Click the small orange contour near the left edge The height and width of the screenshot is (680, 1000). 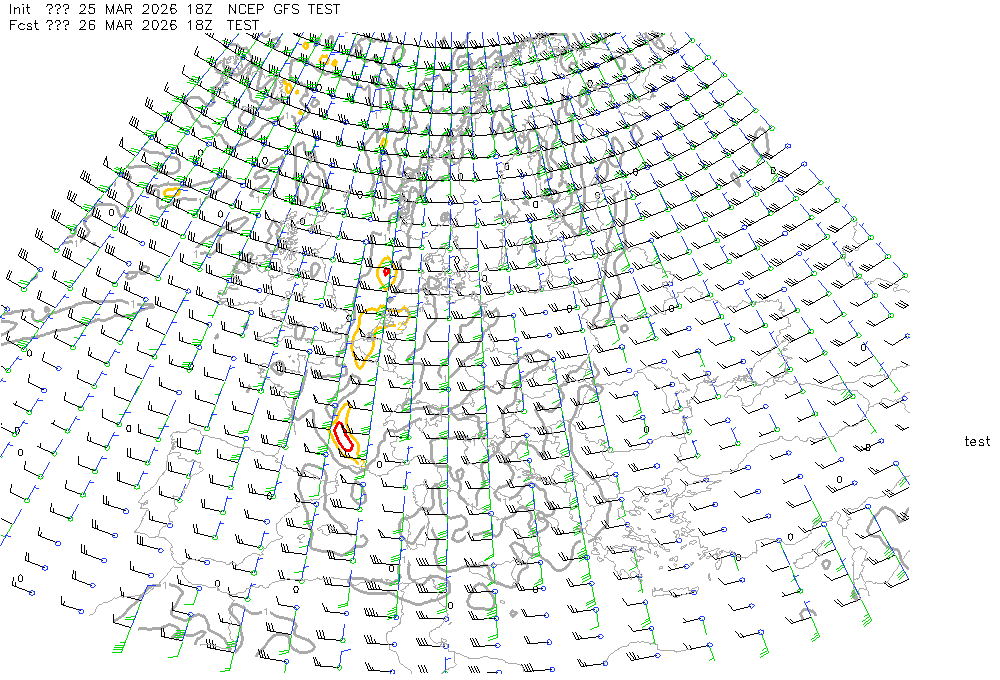point(171,191)
